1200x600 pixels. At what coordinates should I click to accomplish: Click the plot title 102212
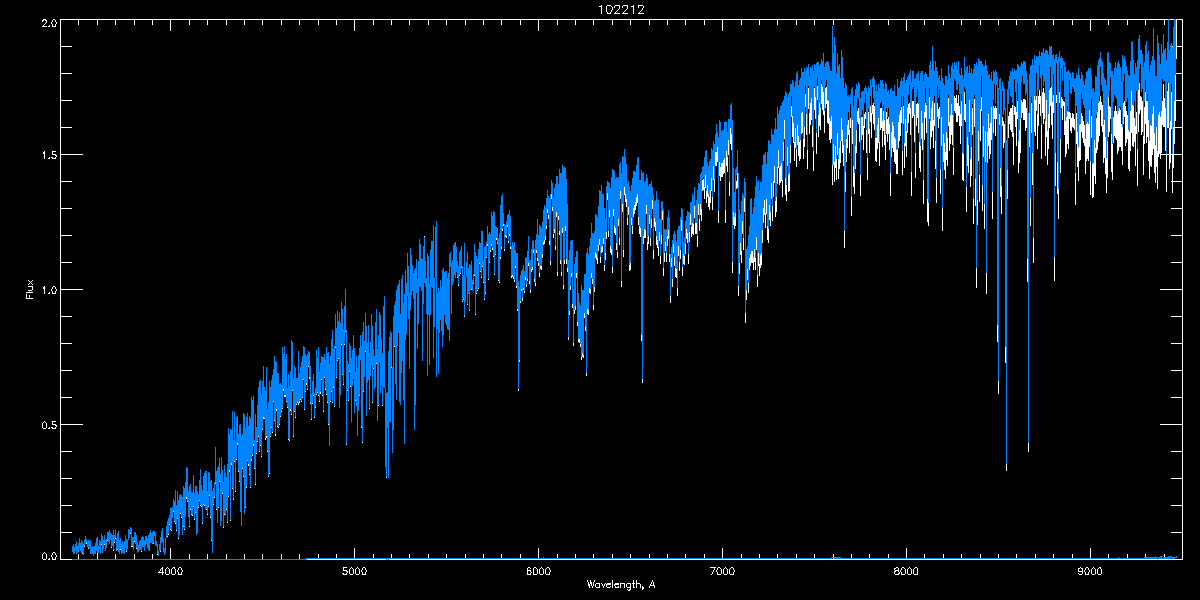pyautogui.click(x=620, y=9)
